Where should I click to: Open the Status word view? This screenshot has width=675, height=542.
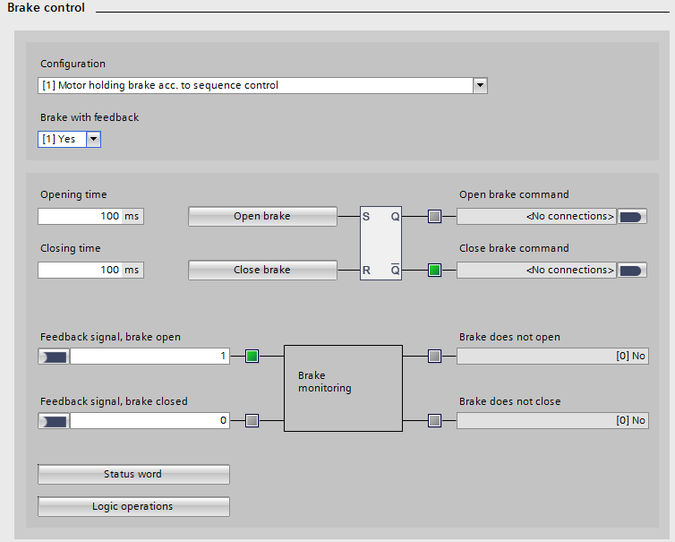[133, 474]
